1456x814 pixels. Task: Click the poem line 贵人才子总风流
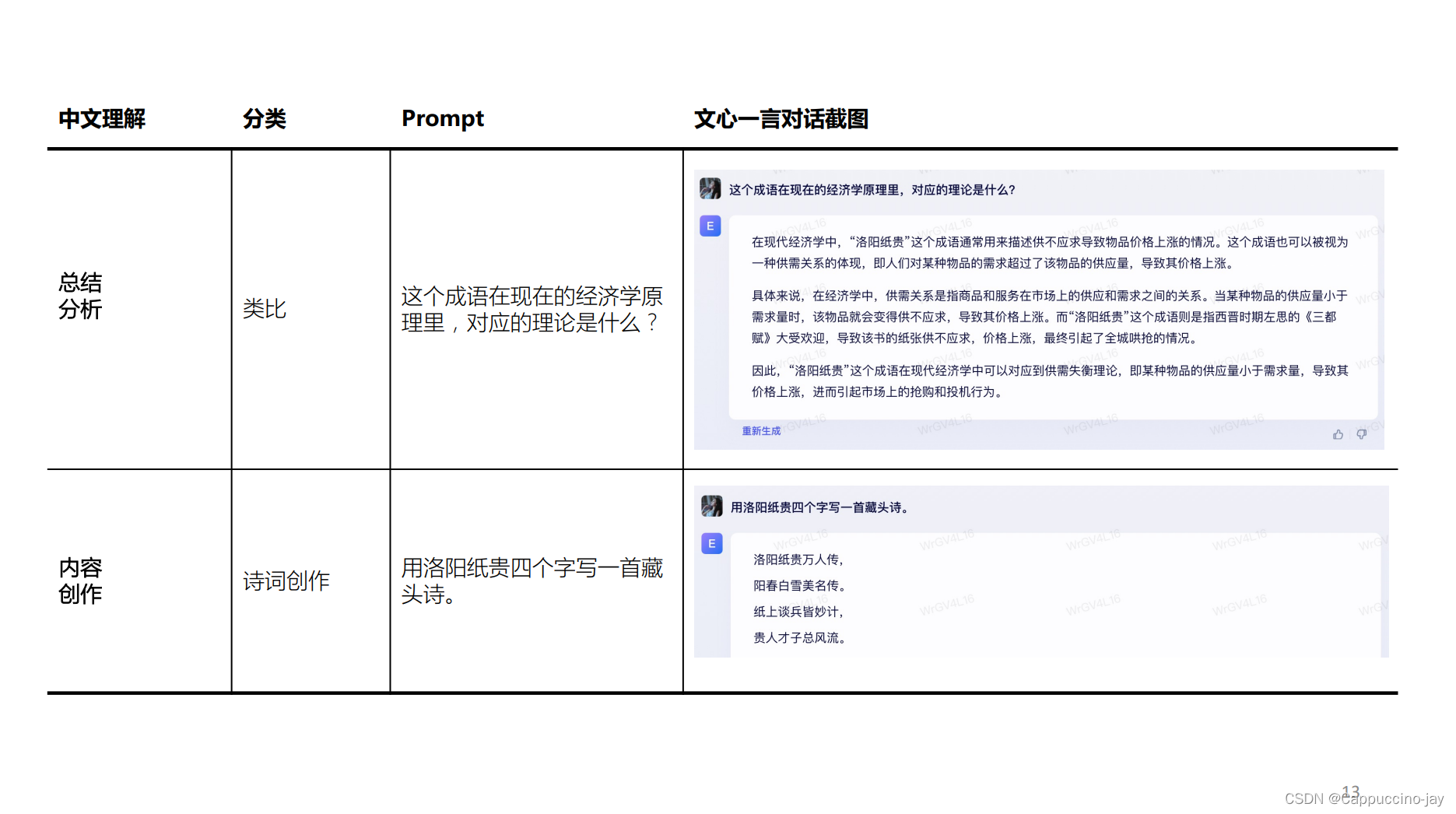(799, 637)
